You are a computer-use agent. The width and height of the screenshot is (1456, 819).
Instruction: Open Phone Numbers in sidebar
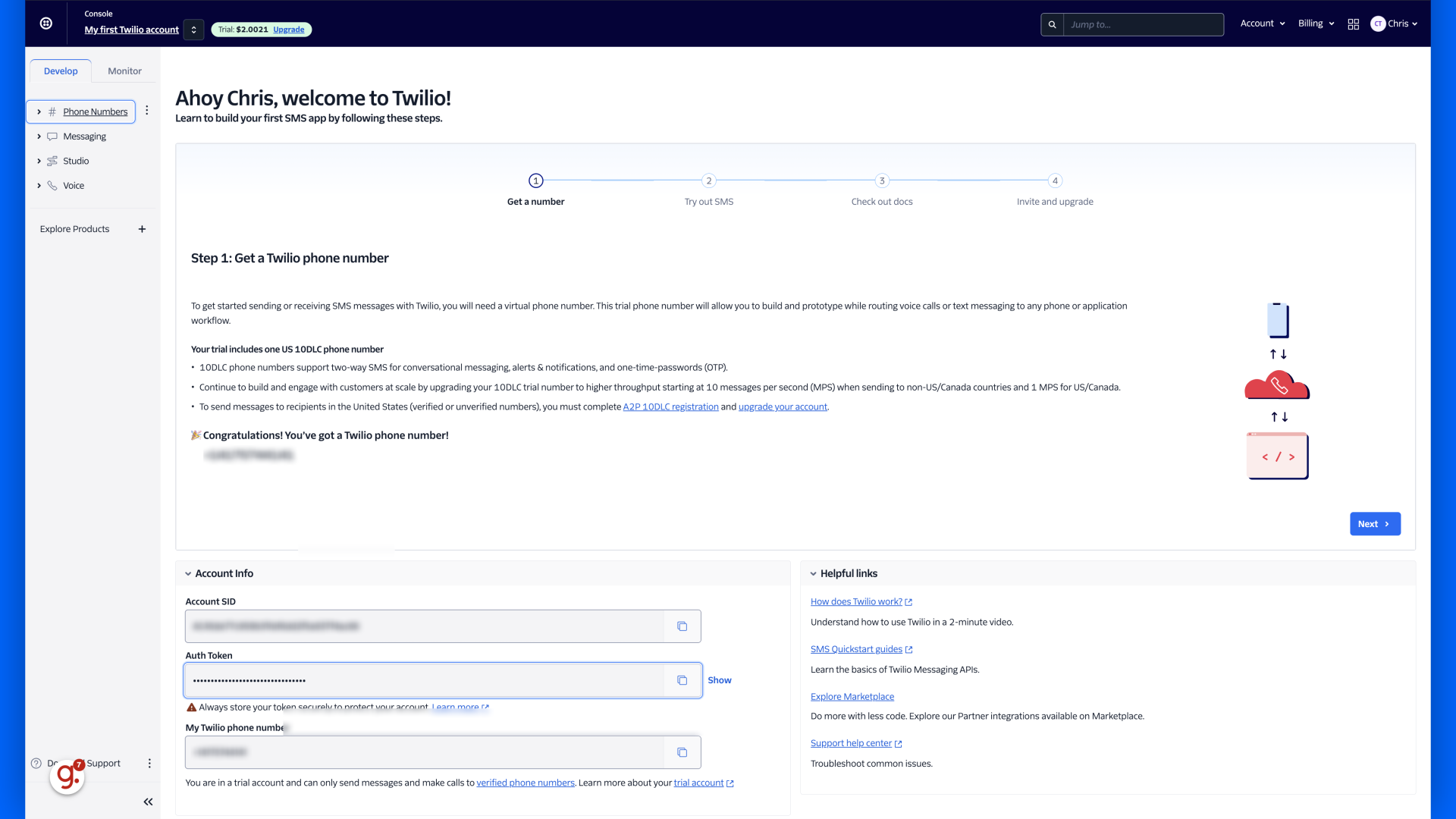pos(96,111)
